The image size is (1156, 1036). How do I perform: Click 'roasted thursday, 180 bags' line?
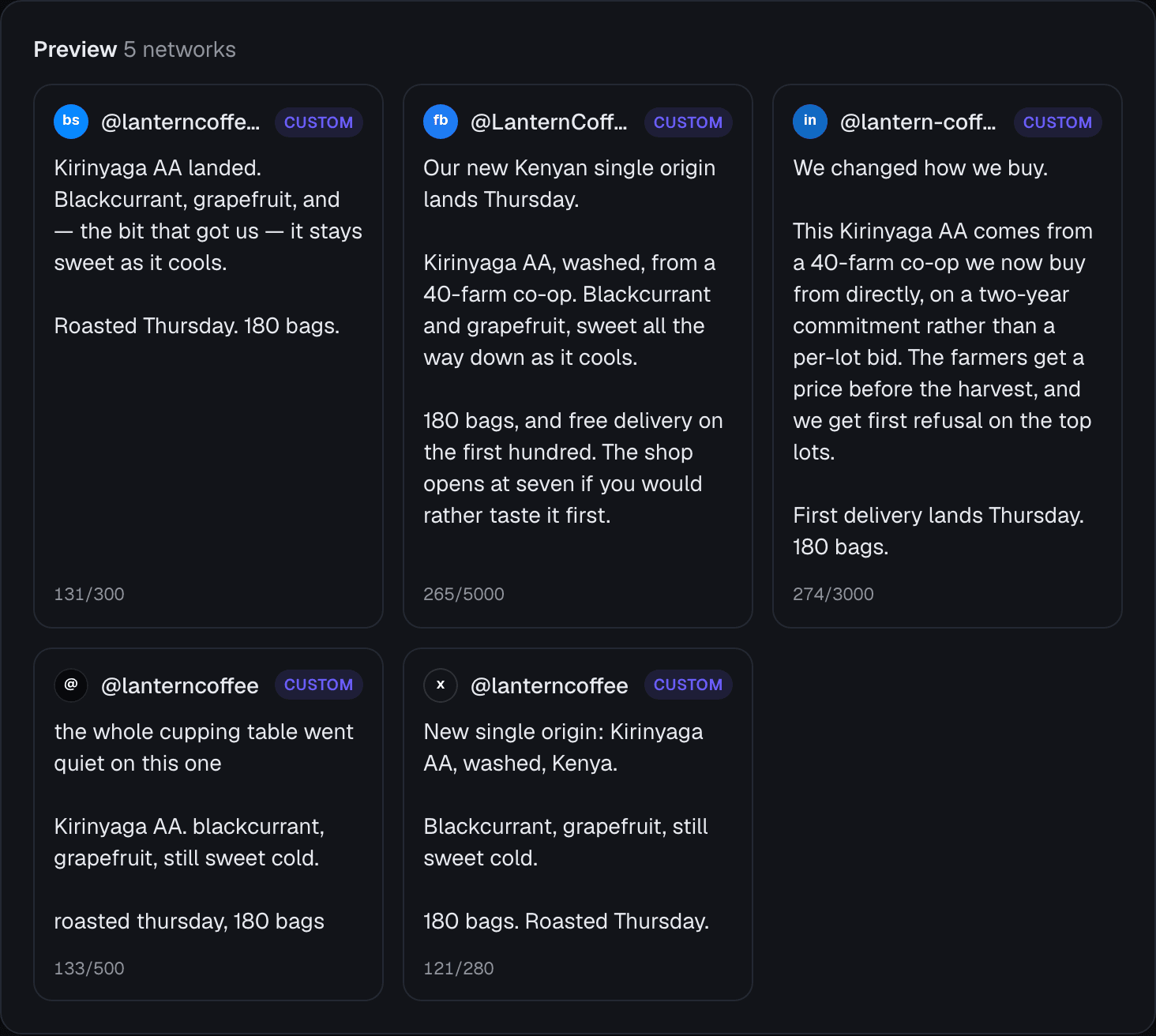click(x=190, y=921)
